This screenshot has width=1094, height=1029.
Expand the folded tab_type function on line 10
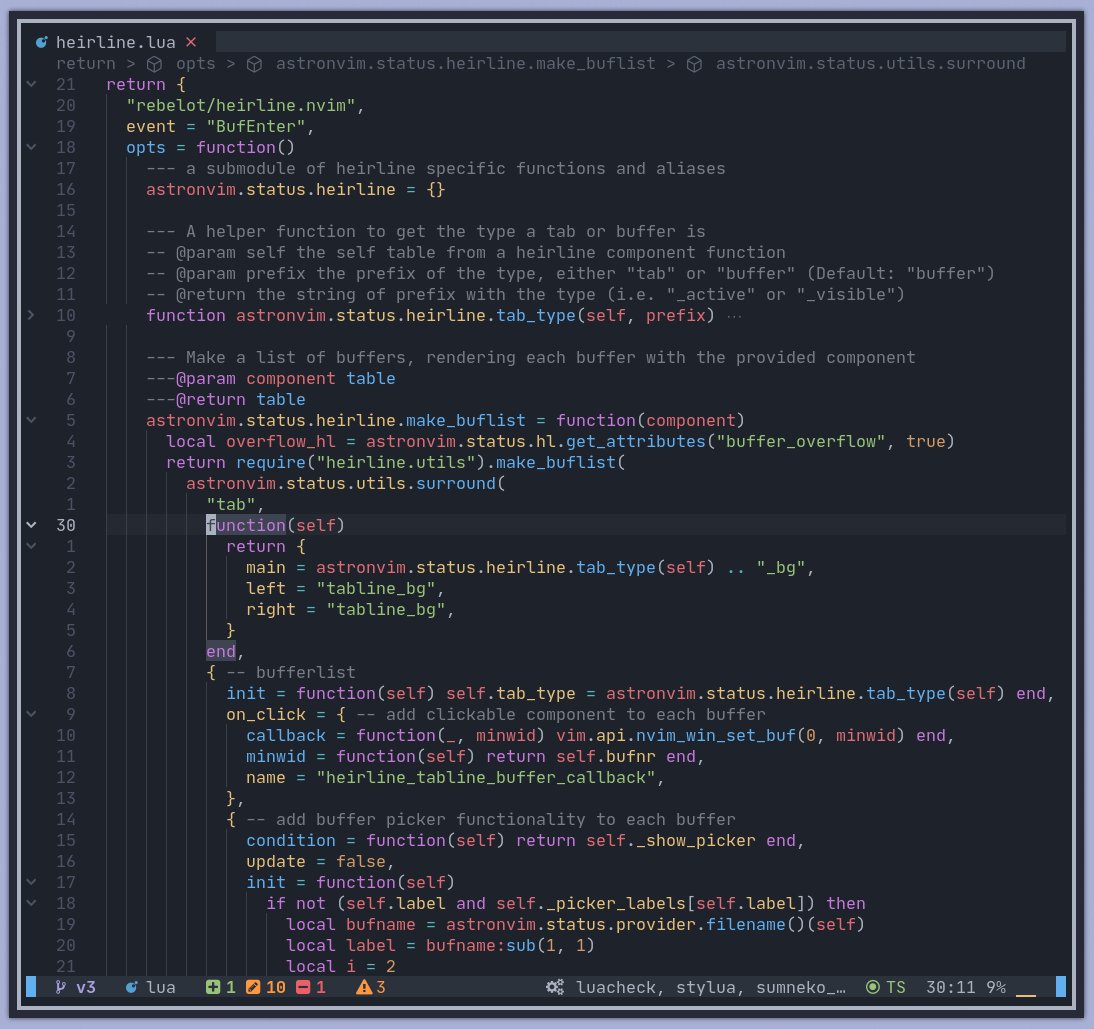pos(31,315)
